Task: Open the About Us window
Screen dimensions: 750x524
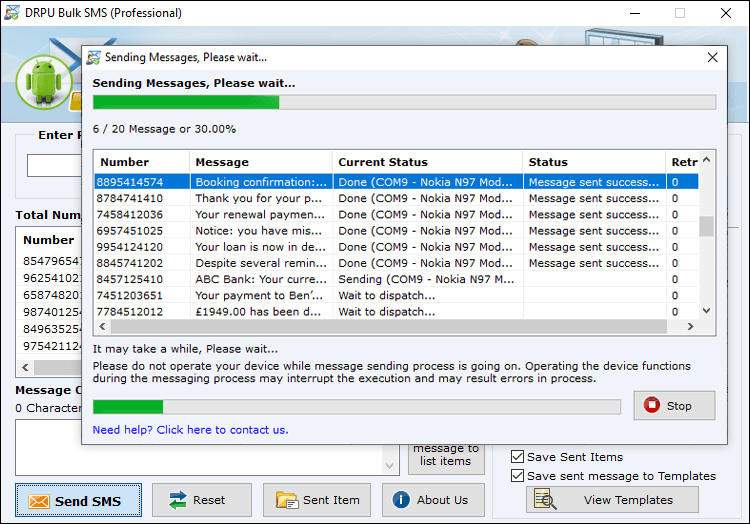Action: click(433, 500)
